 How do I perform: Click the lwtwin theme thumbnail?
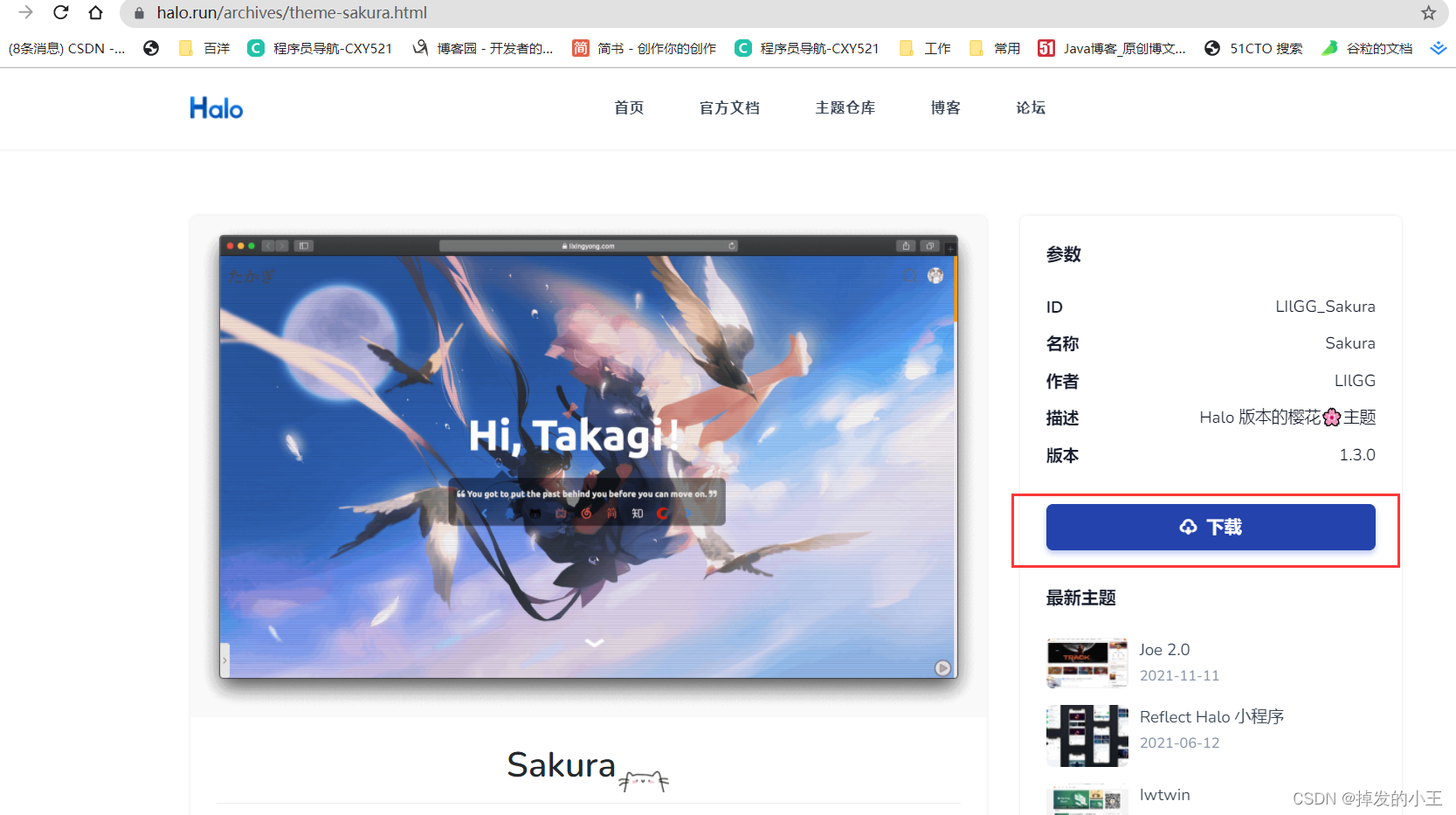pyautogui.click(x=1087, y=800)
